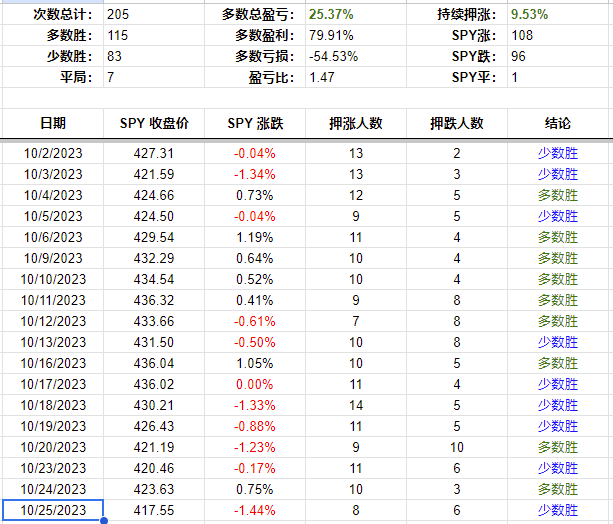The height and width of the screenshot is (524, 613).
Task: Select the 结论 header cell
Action: point(558,123)
